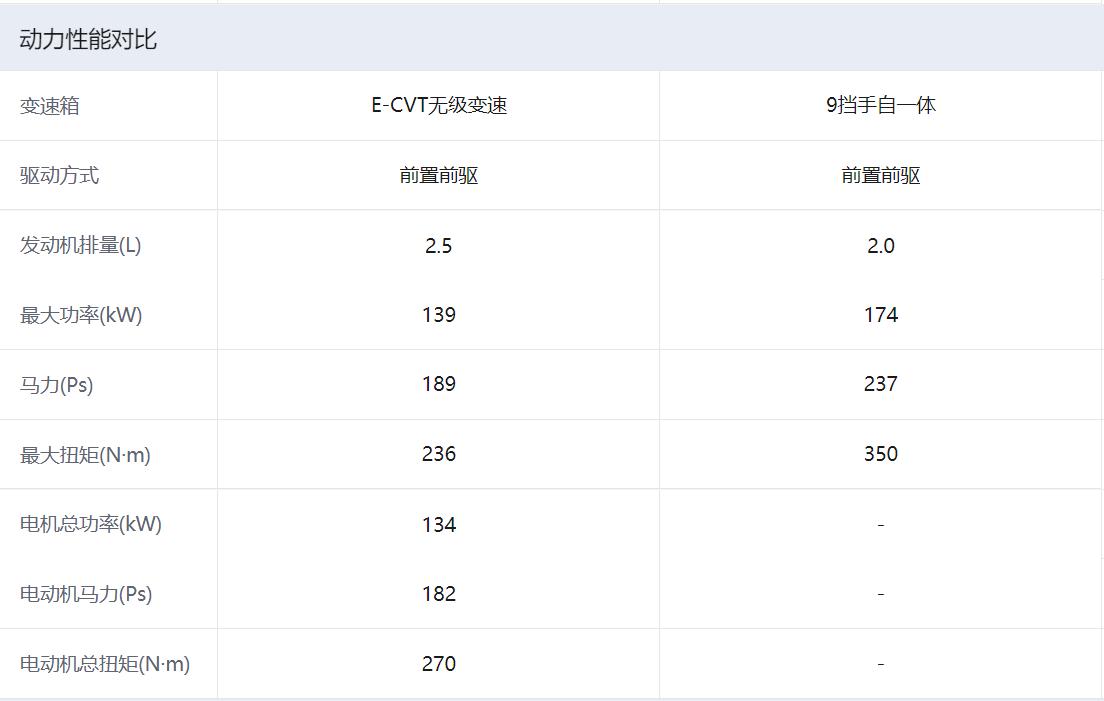Select the 变速箱 row label

[50, 106]
